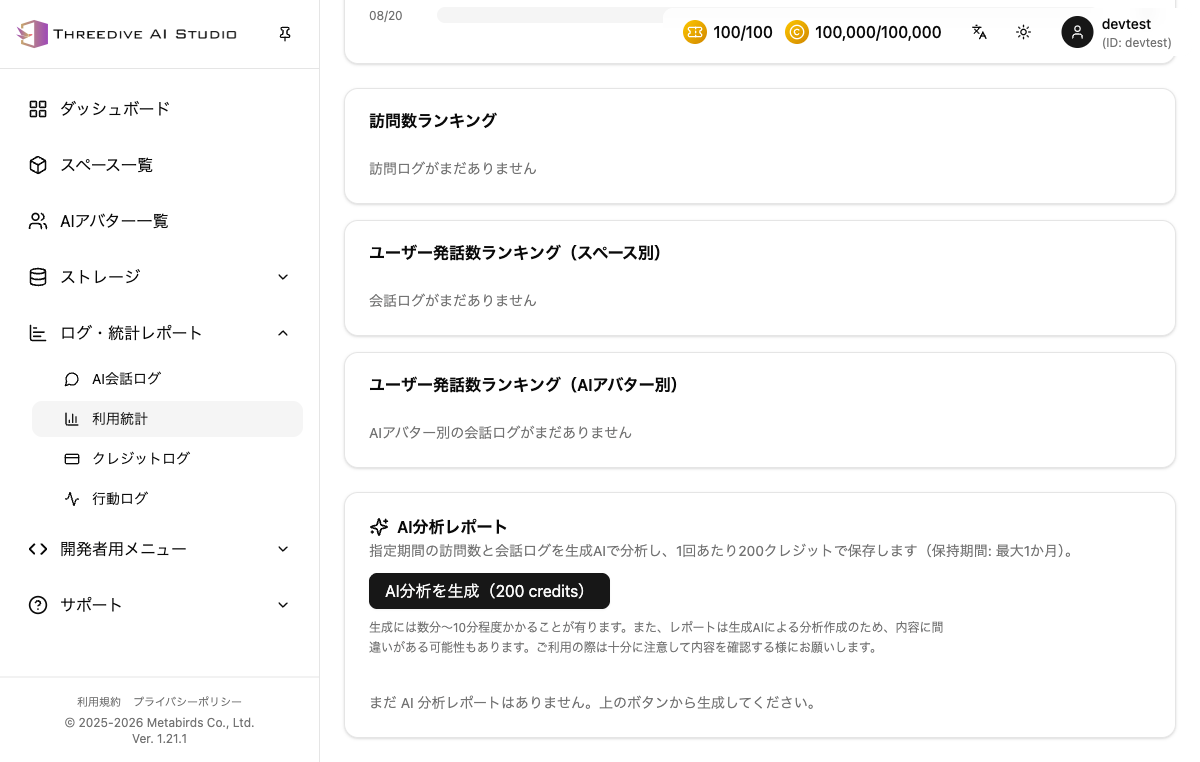
Task: Click AI分析を生成 (200 credits) button
Action: 489,591
